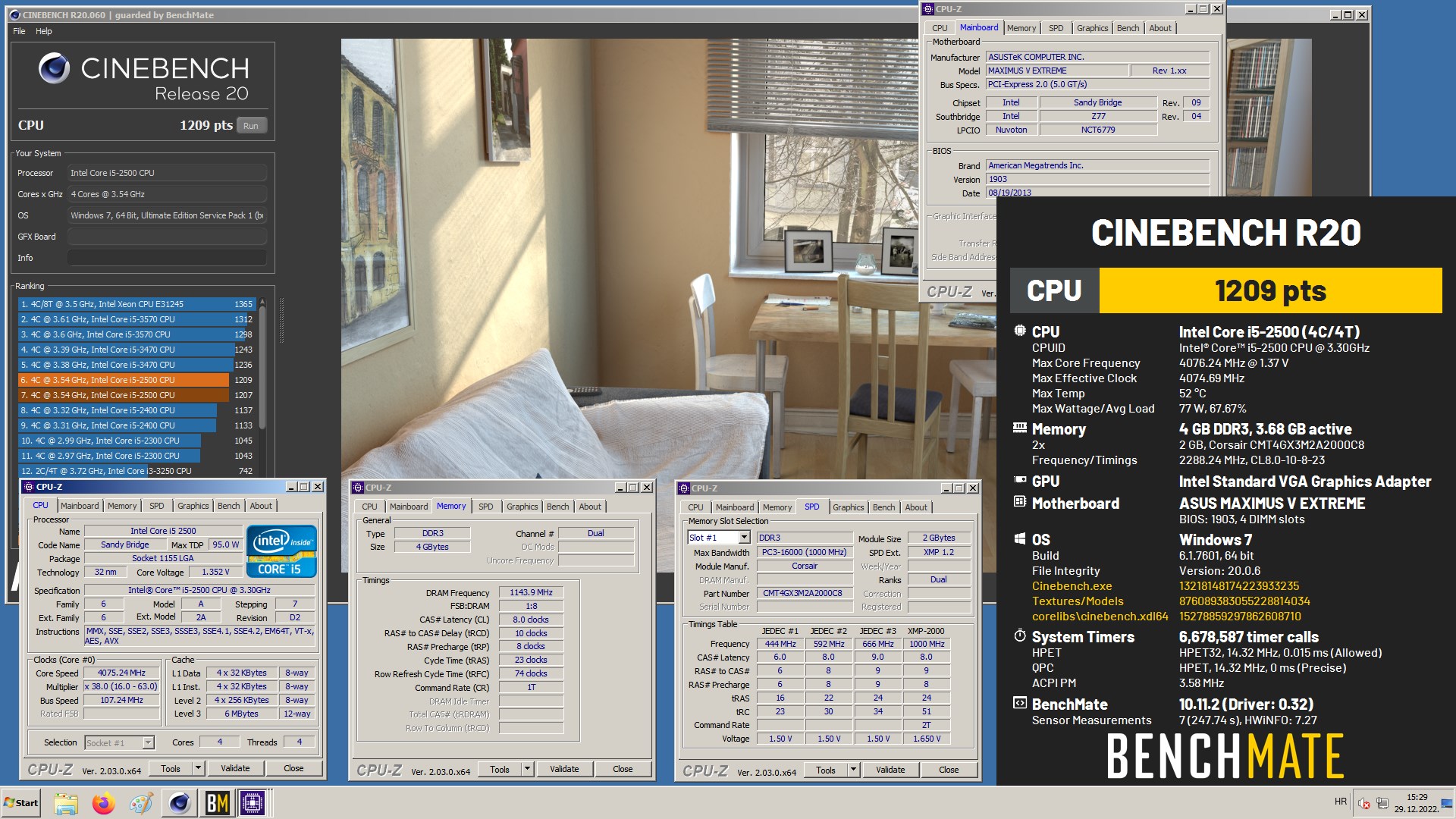Click Close in CPU-Z SPD window
Image resolution: width=1456 pixels, height=819 pixels.
[949, 770]
